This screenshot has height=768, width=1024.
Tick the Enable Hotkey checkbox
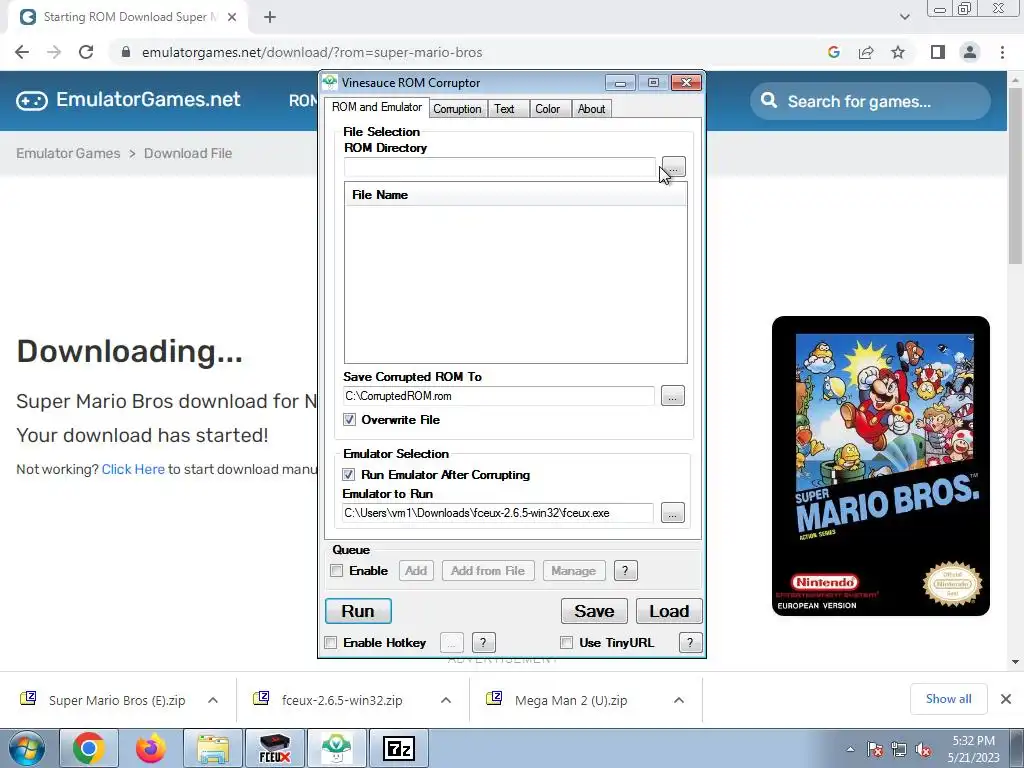click(x=331, y=643)
